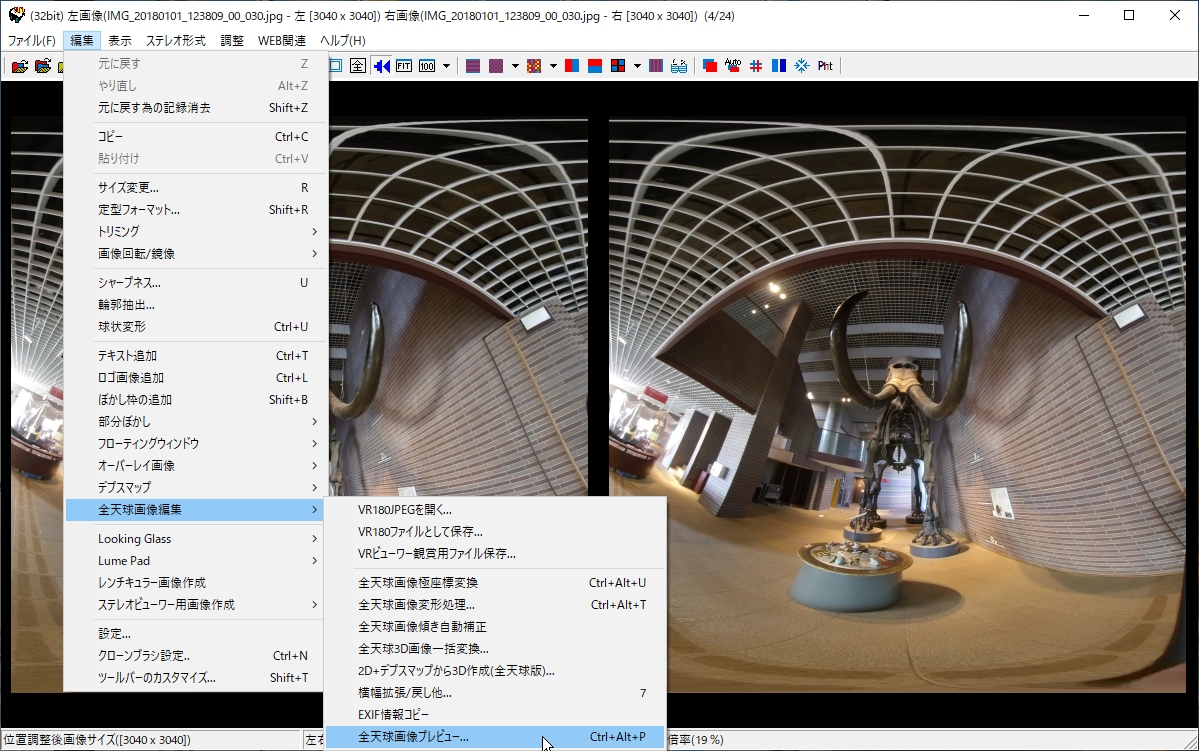The width and height of the screenshot is (1199, 751).
Task: Click the open stereo image folder icon
Action: coord(20,66)
